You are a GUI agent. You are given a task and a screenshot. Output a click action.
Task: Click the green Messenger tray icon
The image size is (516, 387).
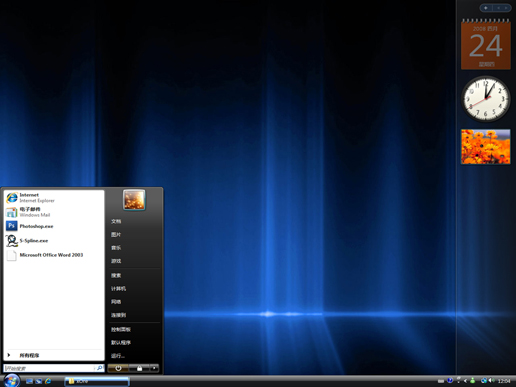click(473, 380)
